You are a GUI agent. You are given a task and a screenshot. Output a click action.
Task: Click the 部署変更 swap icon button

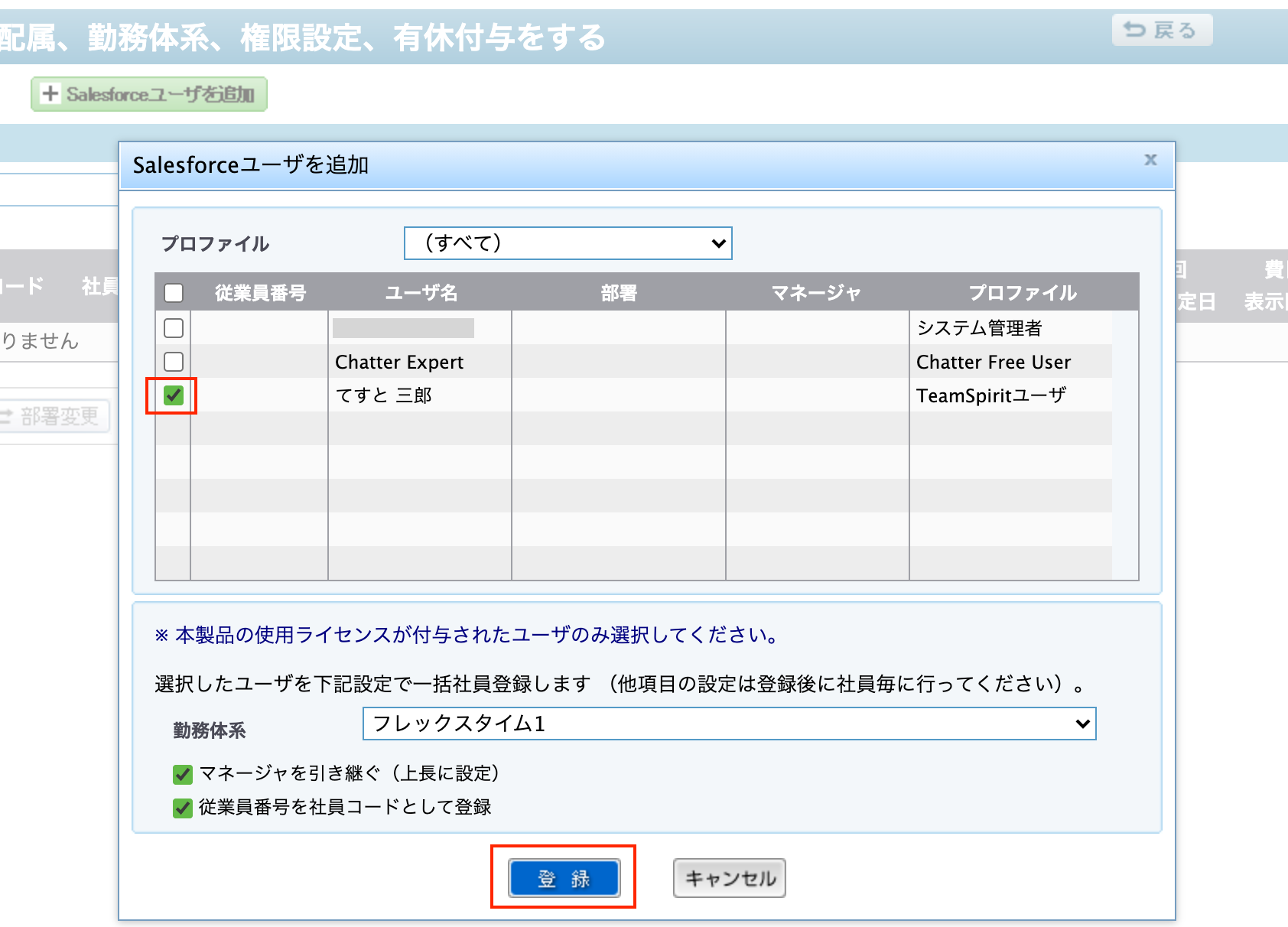pos(54,416)
